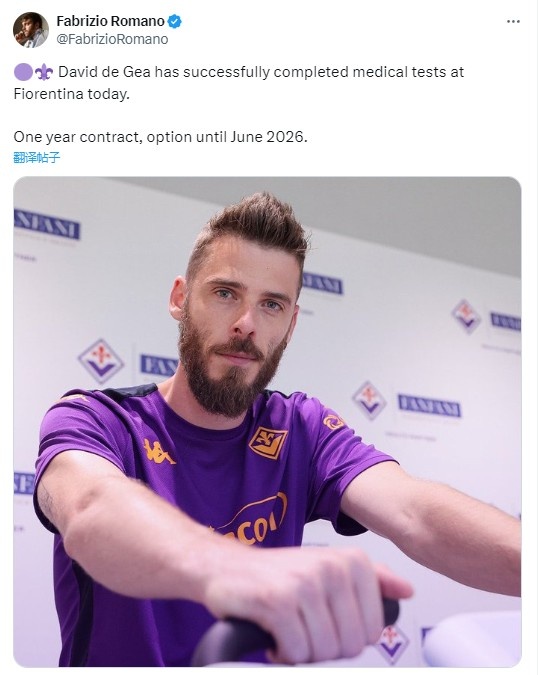
Task: Click the Fiorentina diamond logo in the photo's upper right
Action: (466, 316)
